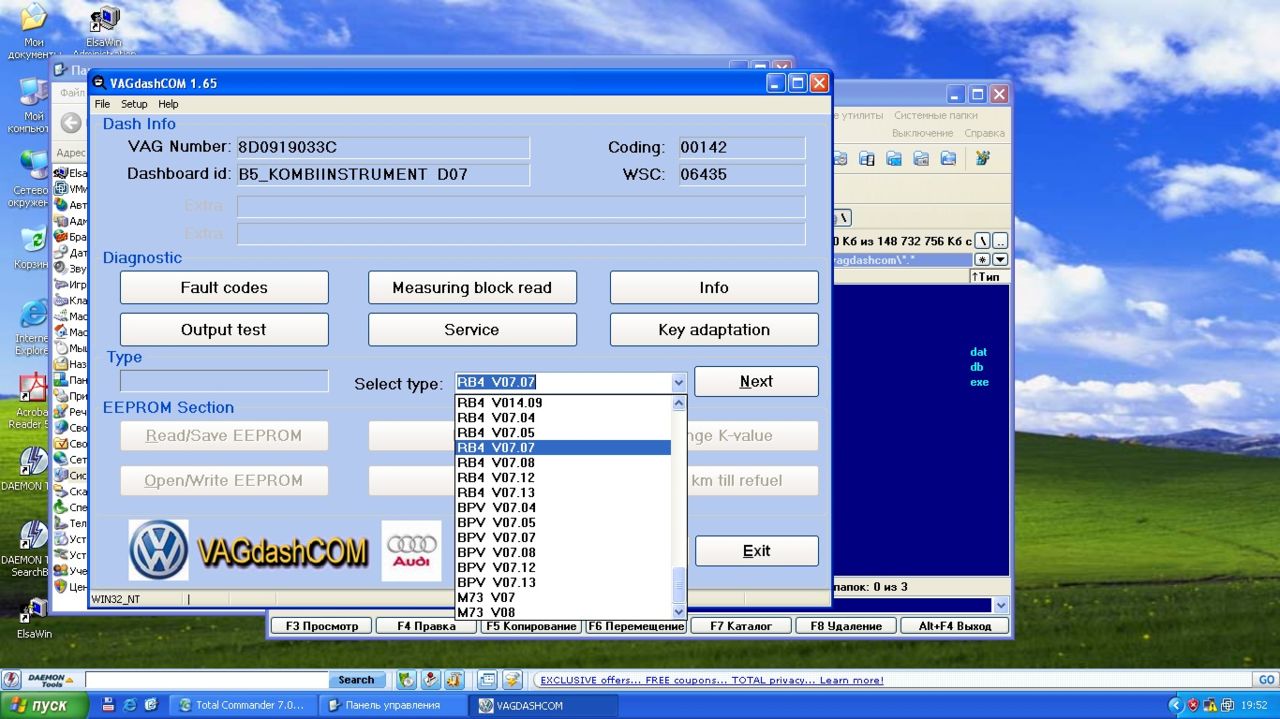Click the Audi logo in VAGdashCOM
The width and height of the screenshot is (1280, 719).
(411, 550)
